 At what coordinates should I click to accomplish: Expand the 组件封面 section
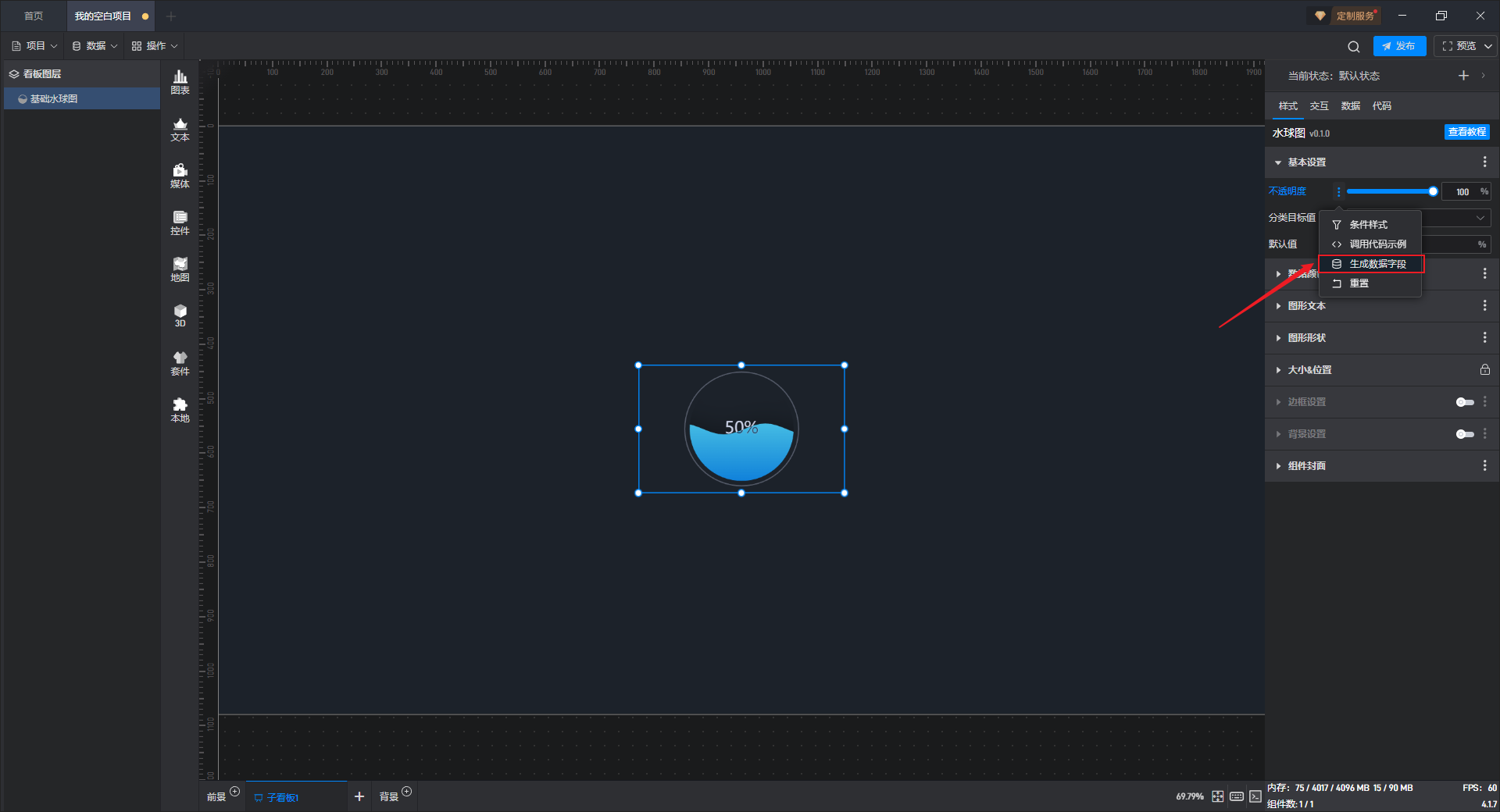click(x=1278, y=466)
